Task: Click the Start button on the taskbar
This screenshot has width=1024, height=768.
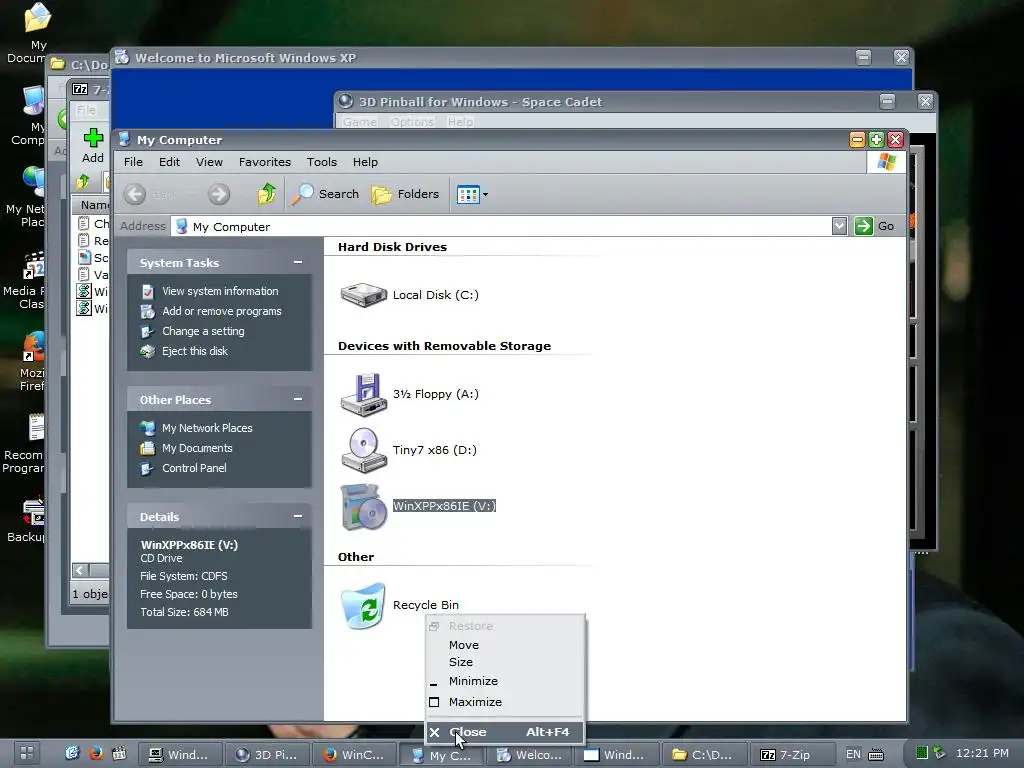Action: click(27, 753)
